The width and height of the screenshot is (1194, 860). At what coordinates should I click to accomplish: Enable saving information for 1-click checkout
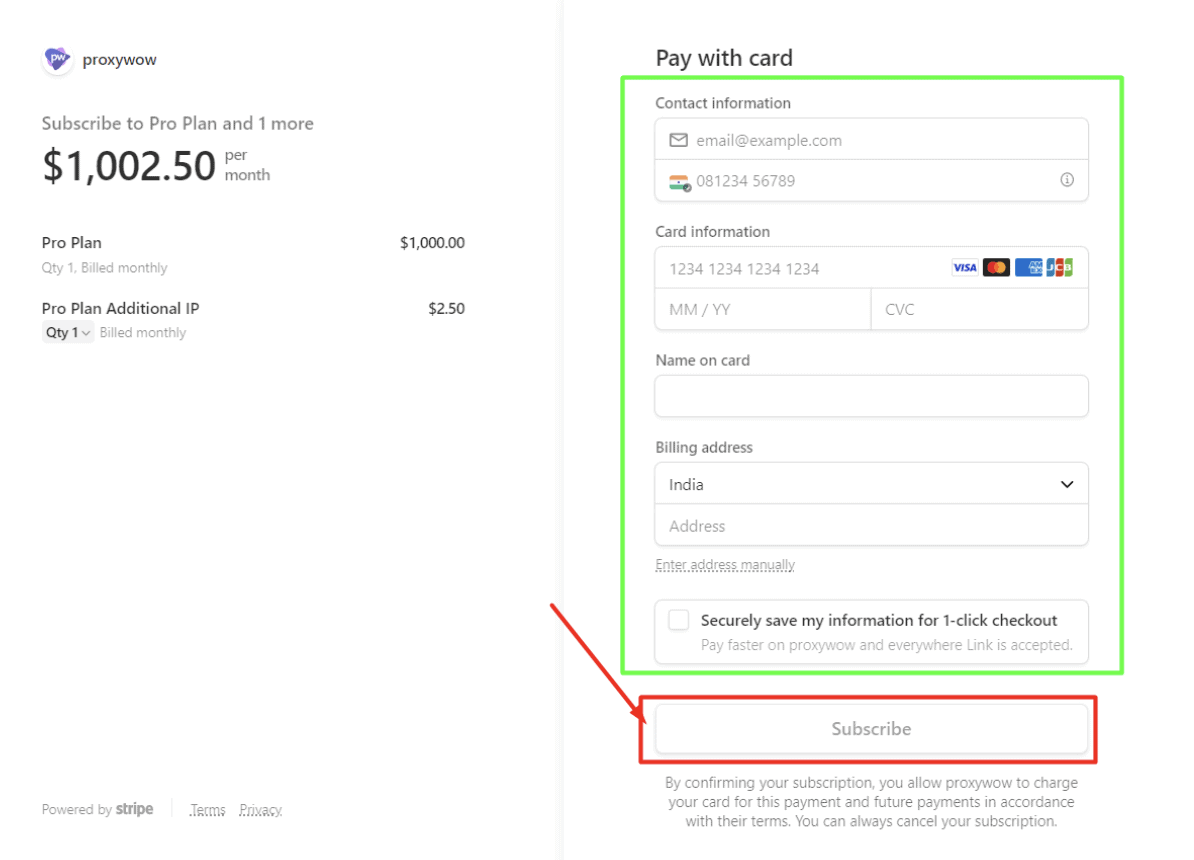679,620
